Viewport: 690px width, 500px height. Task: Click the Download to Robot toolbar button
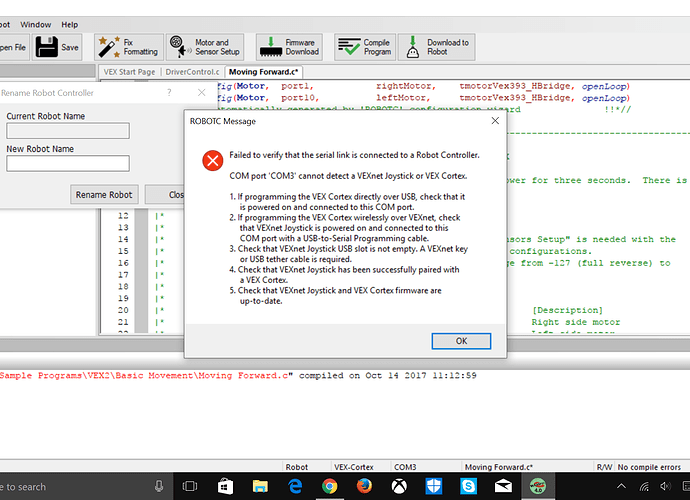coord(437,47)
